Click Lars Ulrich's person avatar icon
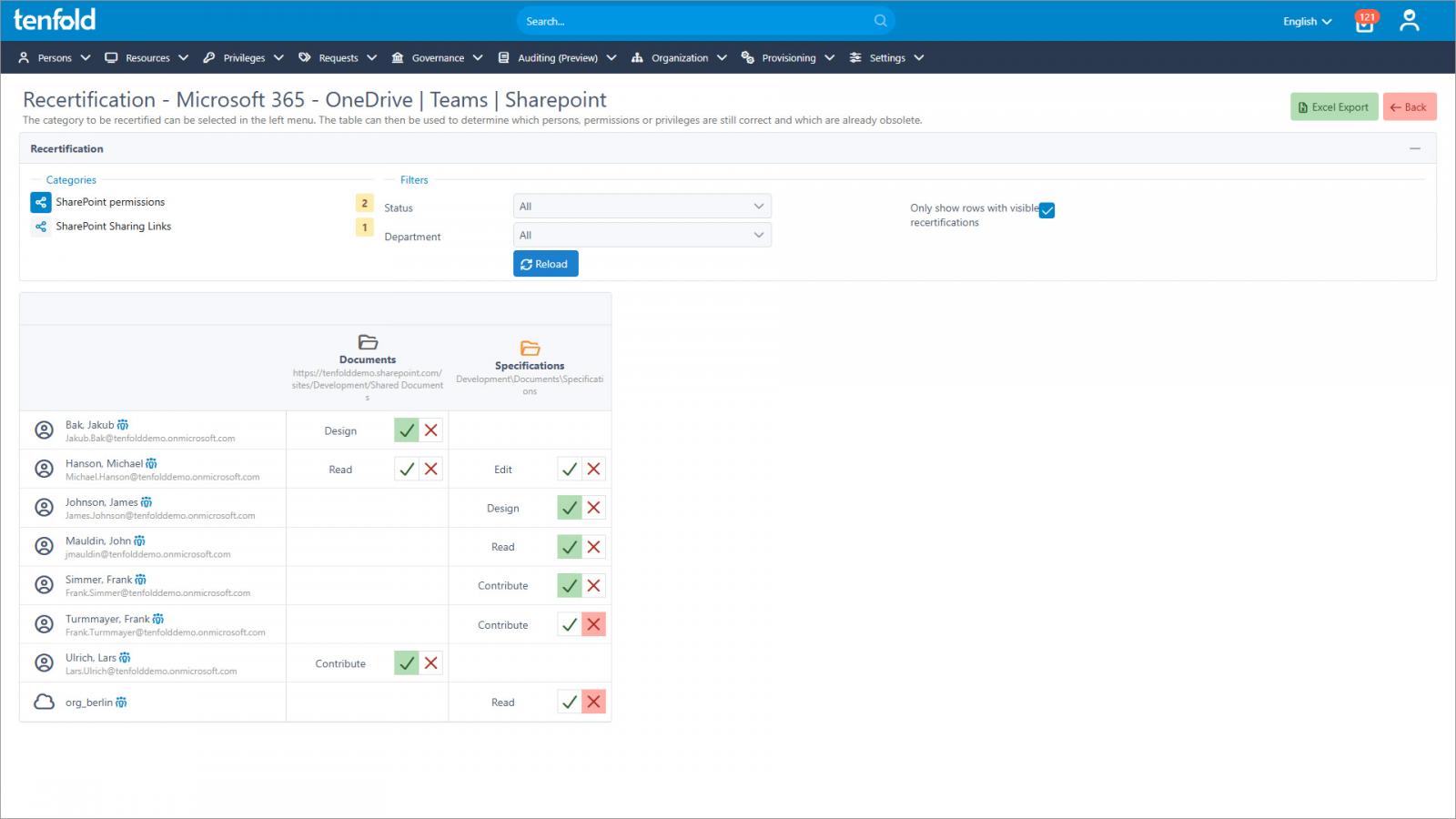 tap(44, 663)
